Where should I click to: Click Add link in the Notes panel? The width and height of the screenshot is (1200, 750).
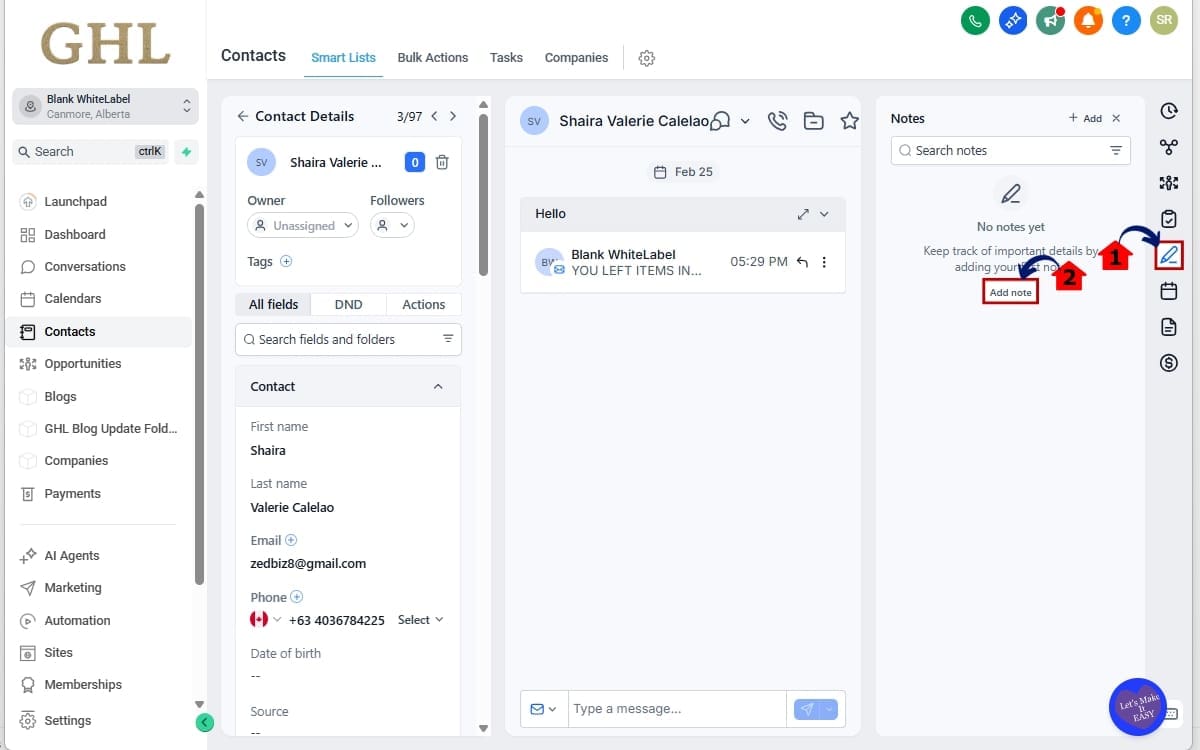1092,117
